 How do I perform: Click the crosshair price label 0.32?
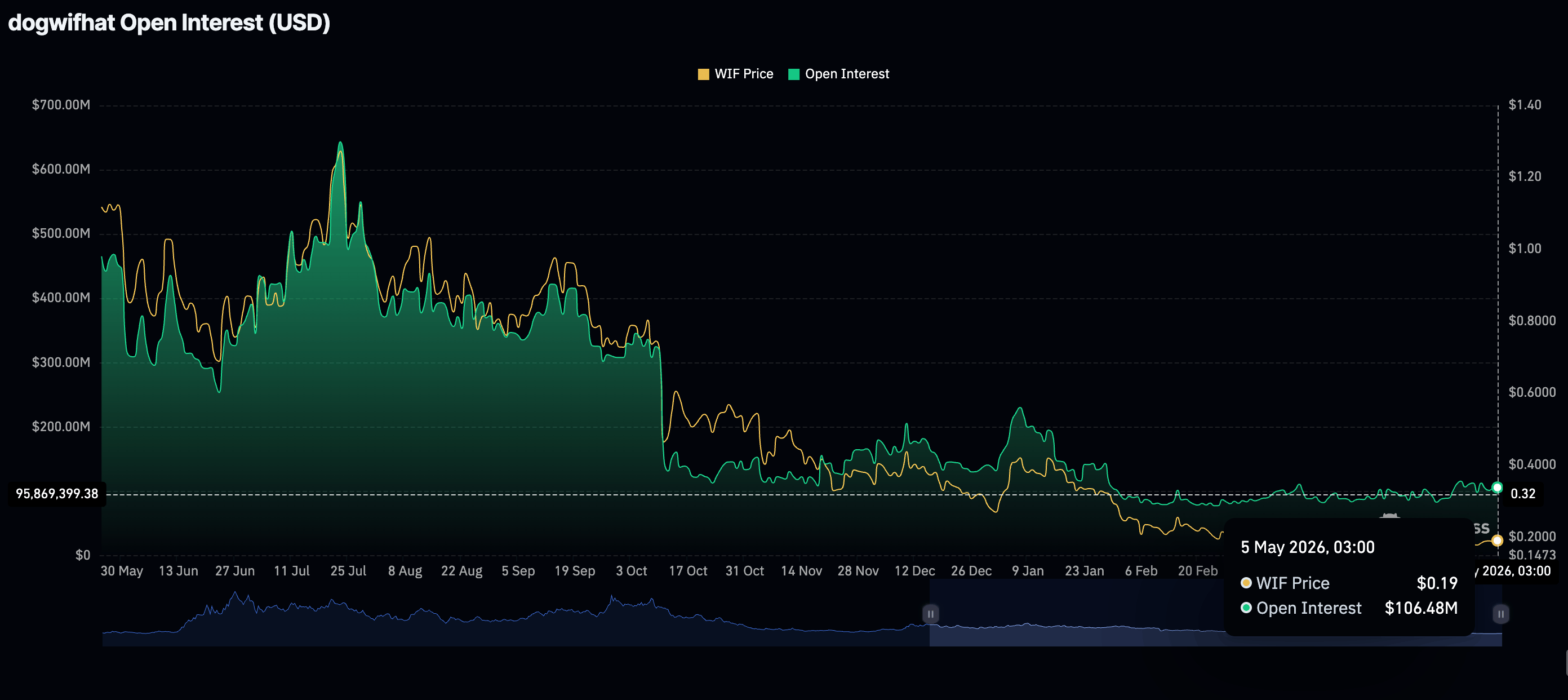point(1522,493)
